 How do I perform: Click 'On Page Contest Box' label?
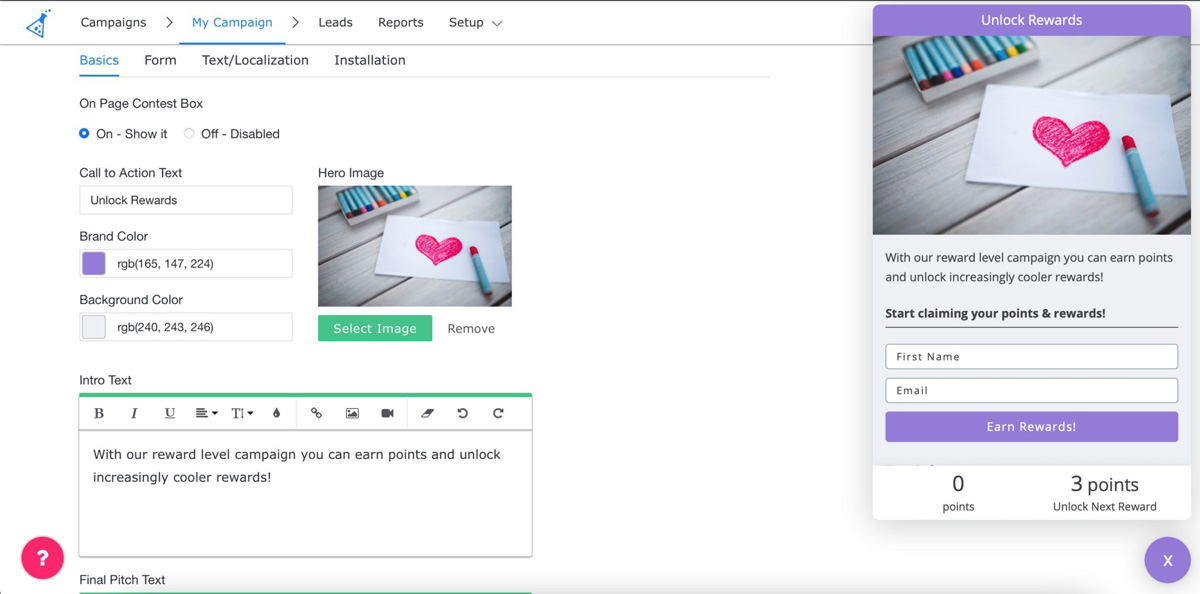point(141,103)
